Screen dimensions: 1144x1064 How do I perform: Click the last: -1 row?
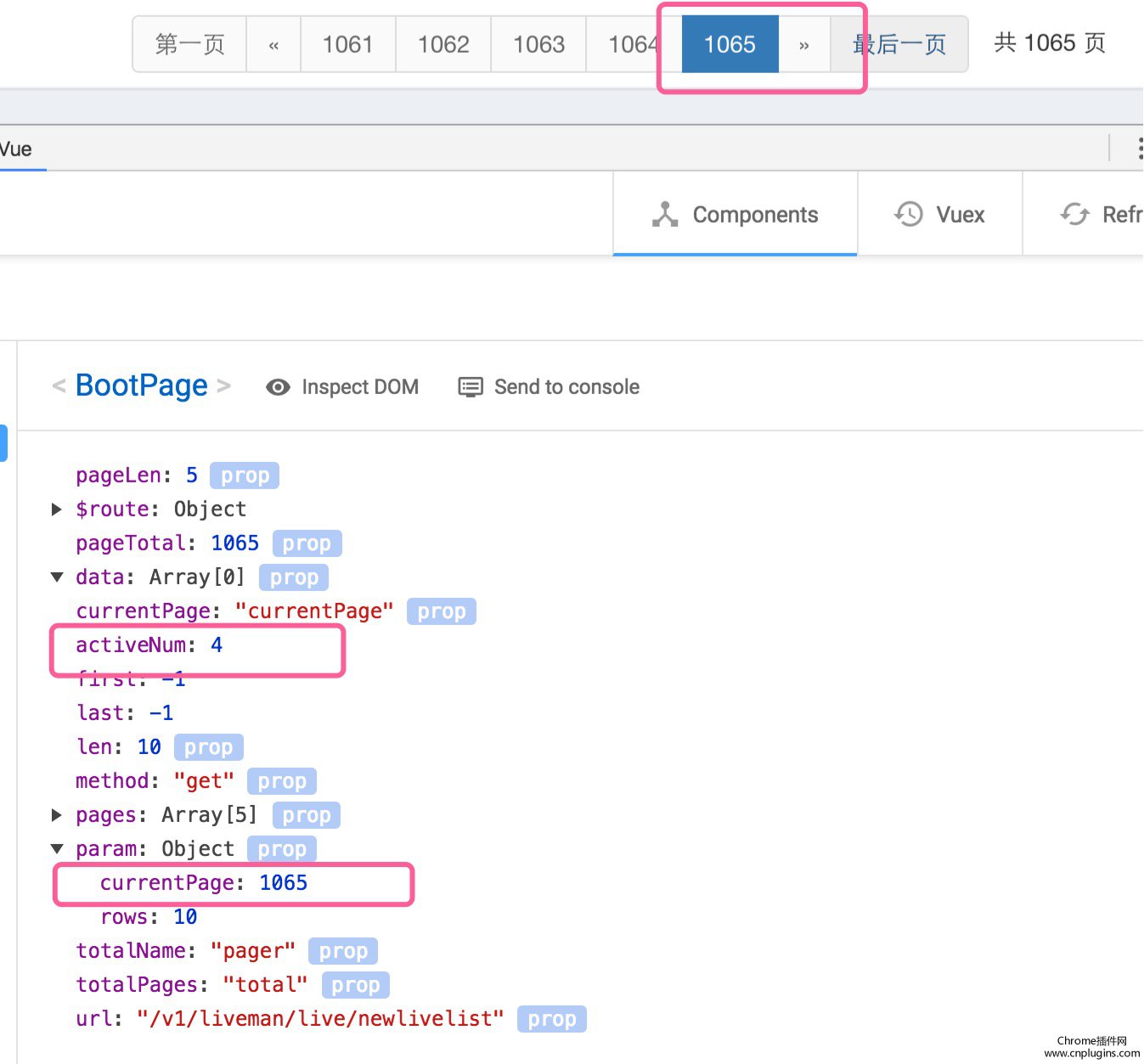(x=125, y=713)
